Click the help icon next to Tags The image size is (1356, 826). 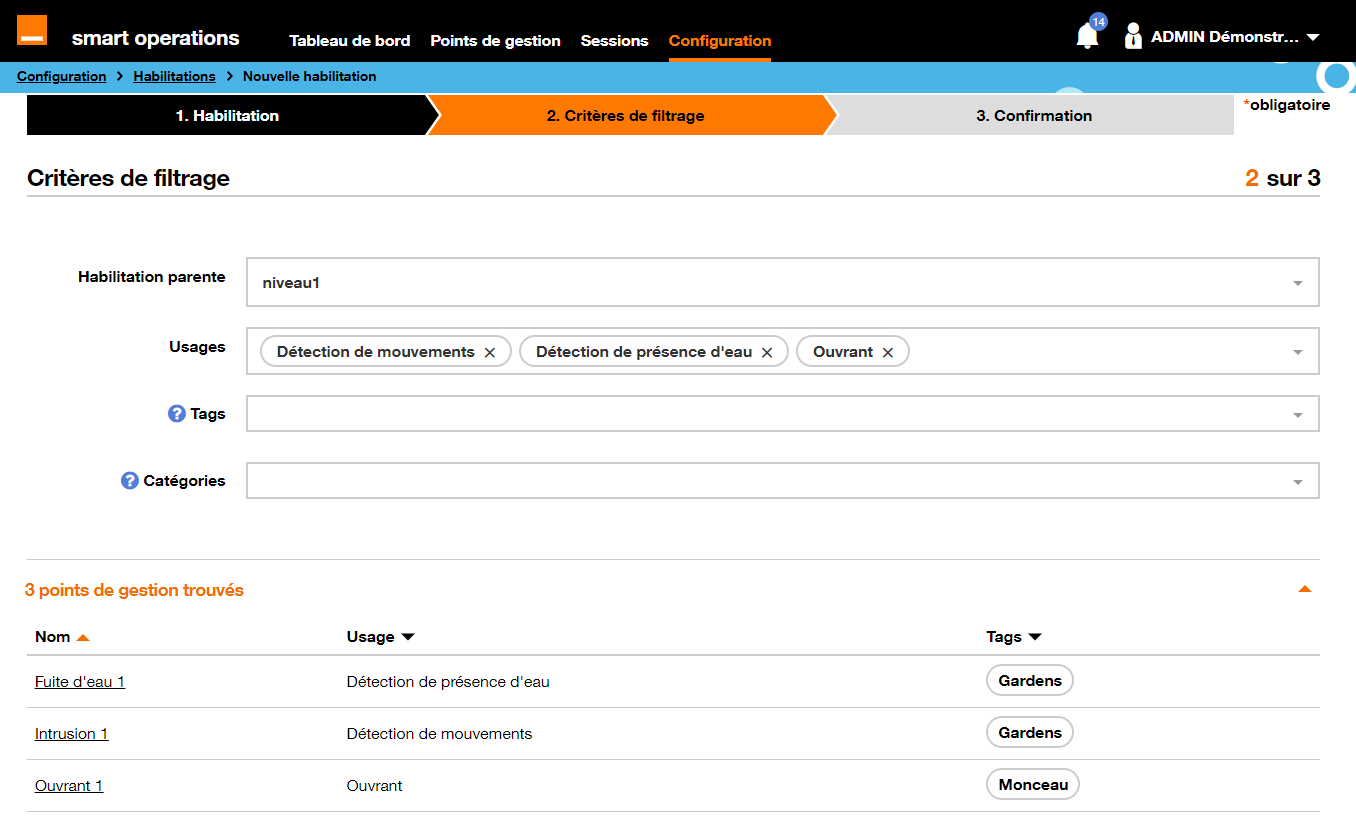(x=175, y=413)
